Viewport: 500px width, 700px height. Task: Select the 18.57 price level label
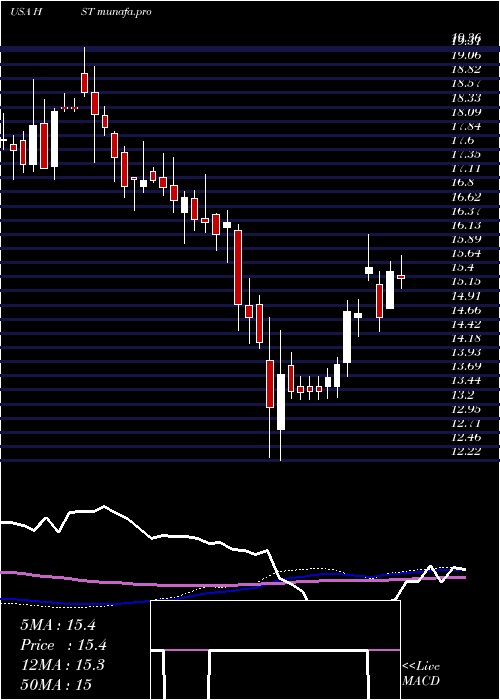(466, 84)
